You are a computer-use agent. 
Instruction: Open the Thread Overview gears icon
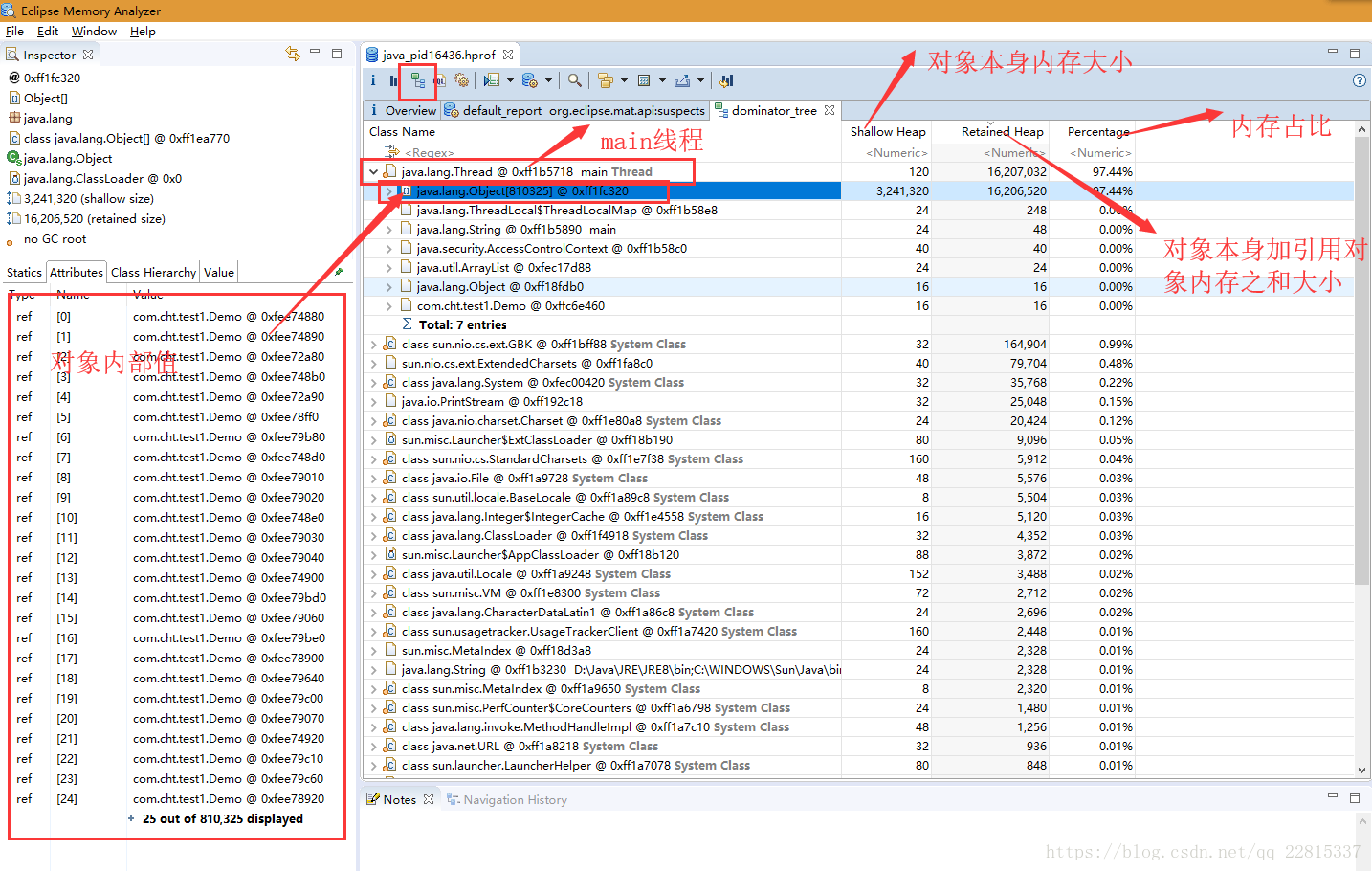(x=461, y=80)
